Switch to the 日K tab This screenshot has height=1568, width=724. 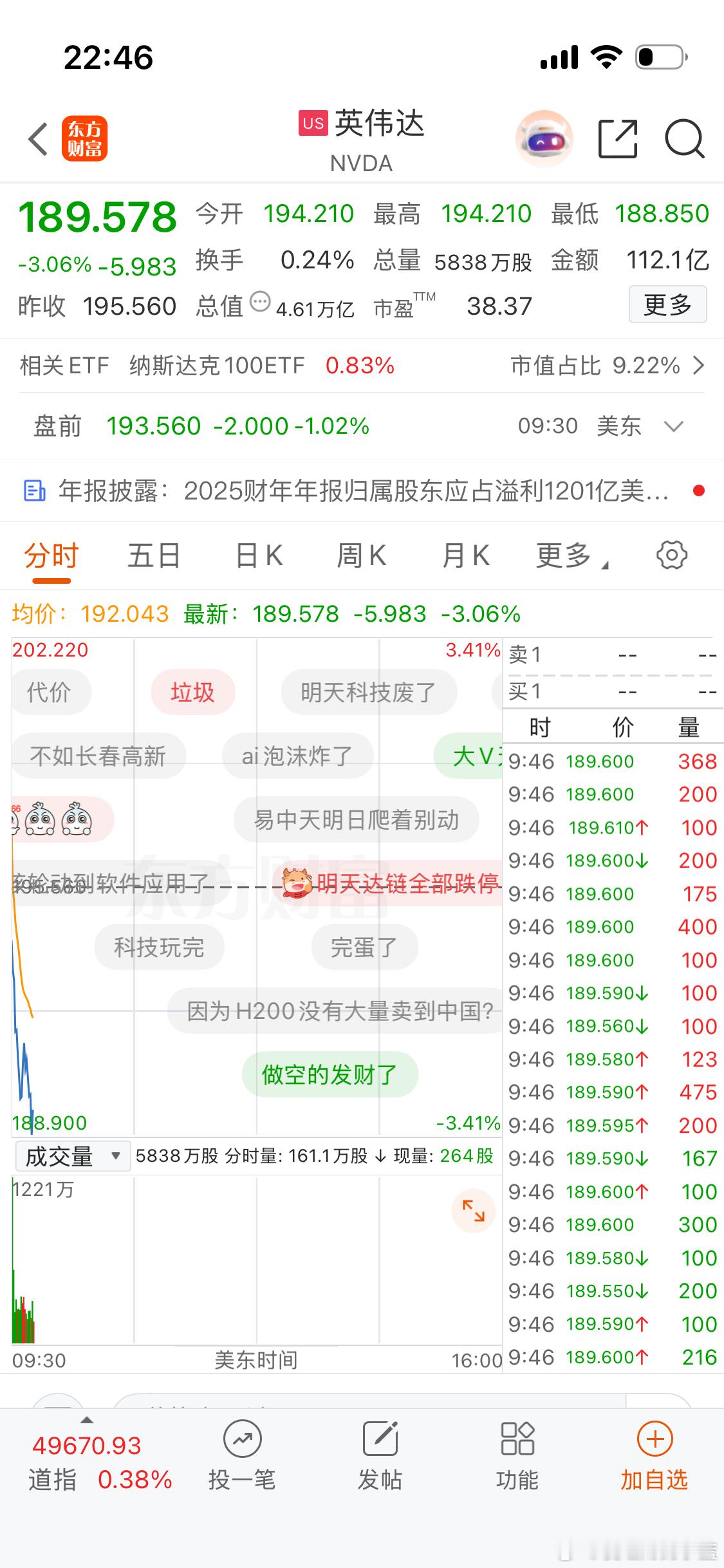click(x=259, y=555)
